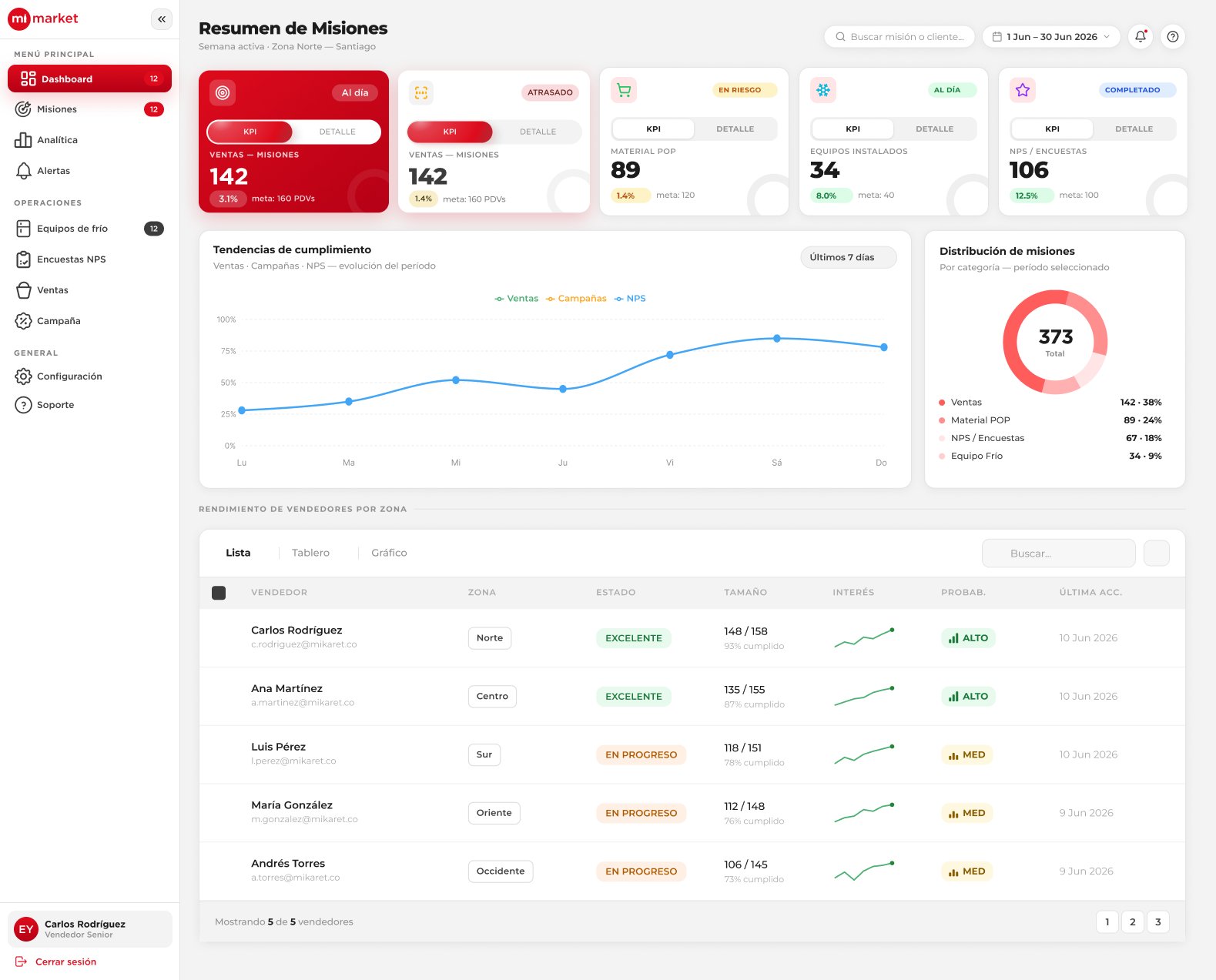Click the Configuración gear icon
Viewport: 1216px width, 980px height.
point(23,376)
